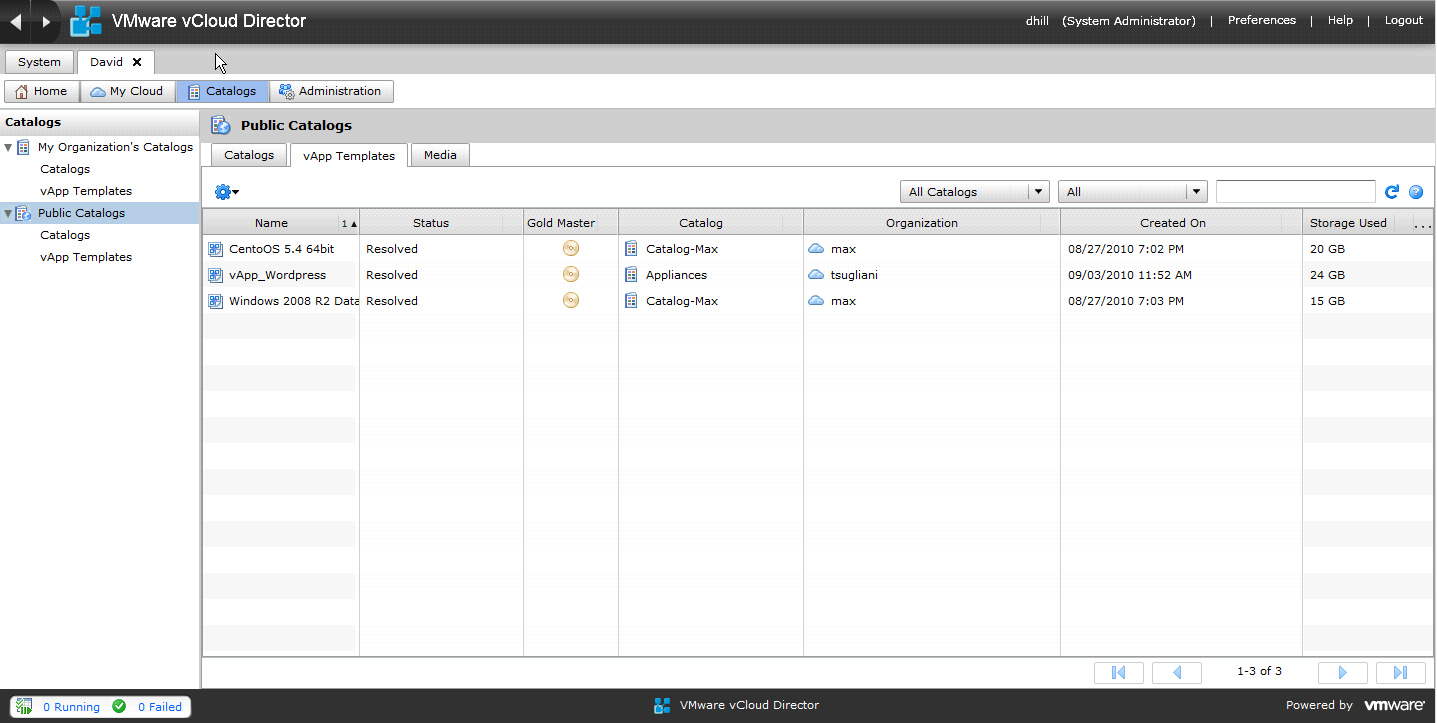Select Catalogs under Public Catalogs
The image size is (1437, 723).
65,235
